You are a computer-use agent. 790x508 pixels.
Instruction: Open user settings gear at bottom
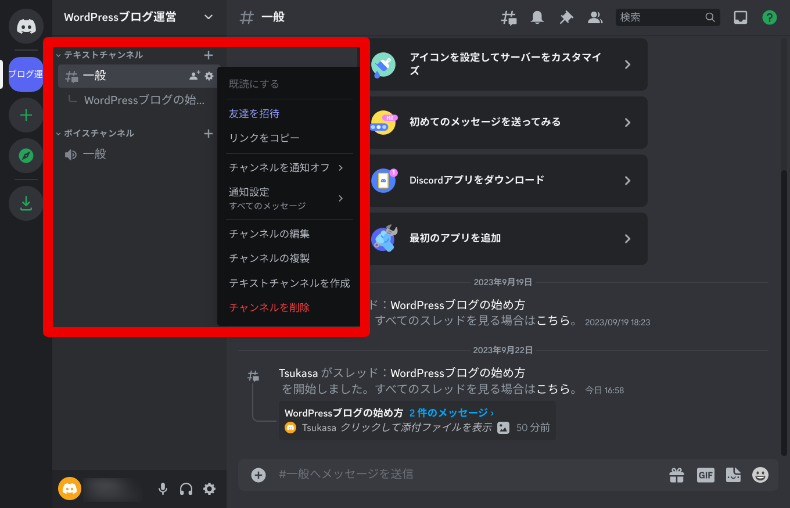click(209, 489)
